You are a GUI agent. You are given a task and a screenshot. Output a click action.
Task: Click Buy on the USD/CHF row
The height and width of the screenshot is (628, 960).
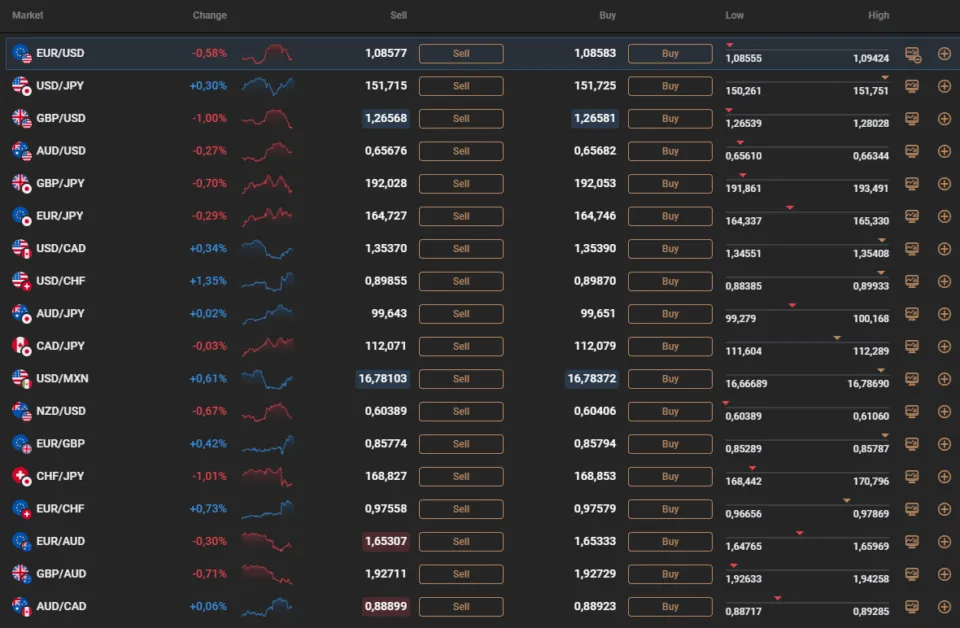tap(669, 281)
